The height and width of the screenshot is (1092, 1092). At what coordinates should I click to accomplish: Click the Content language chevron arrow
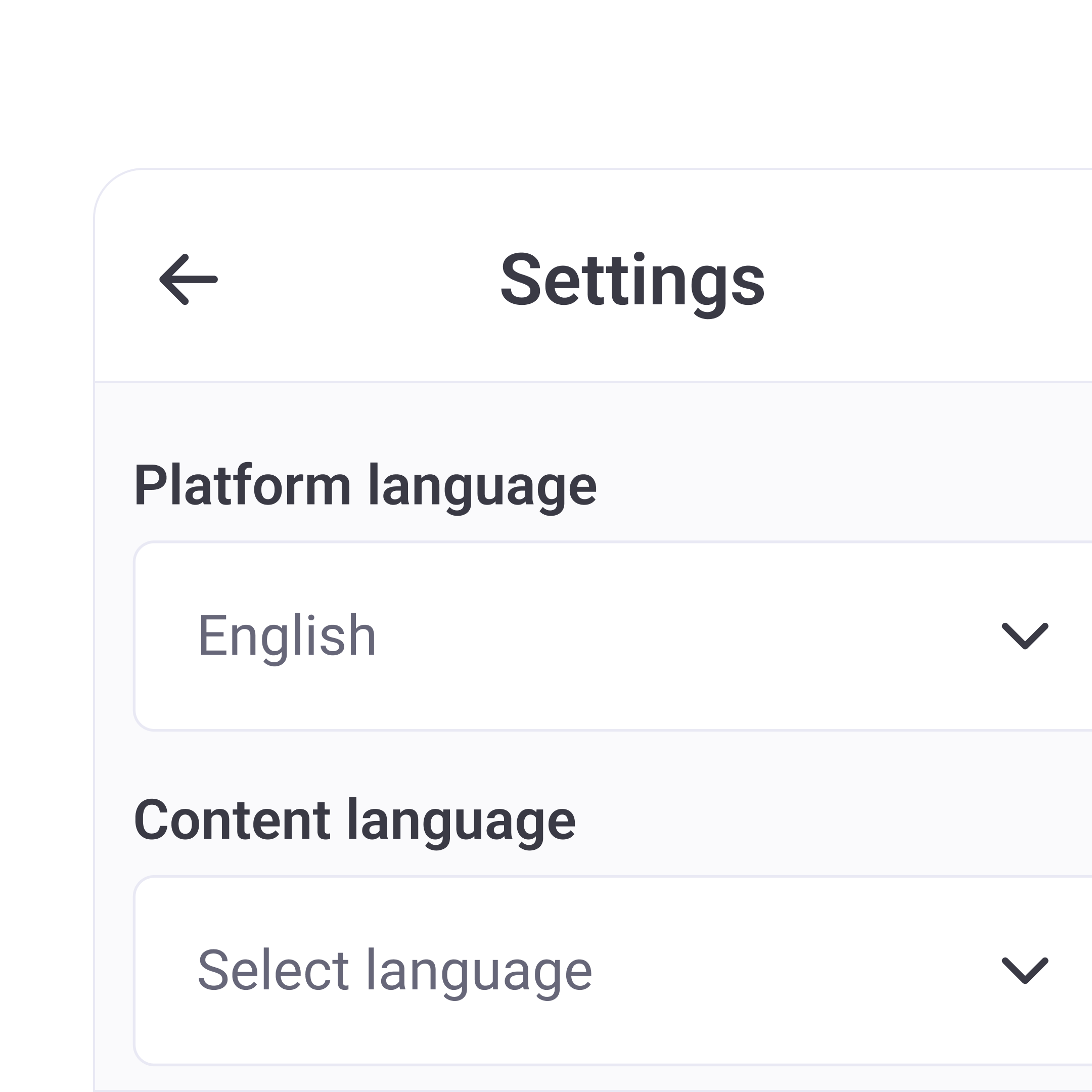click(1025, 971)
